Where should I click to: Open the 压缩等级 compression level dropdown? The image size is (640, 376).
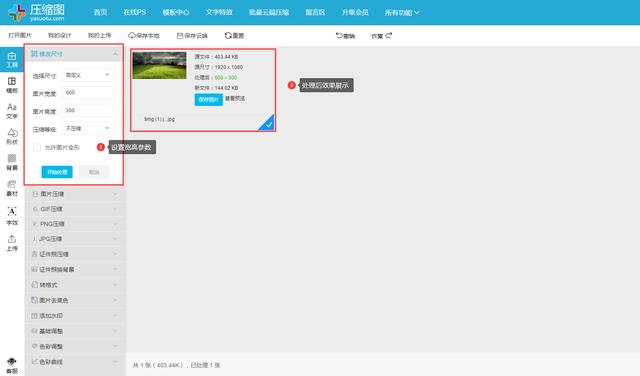point(87,129)
